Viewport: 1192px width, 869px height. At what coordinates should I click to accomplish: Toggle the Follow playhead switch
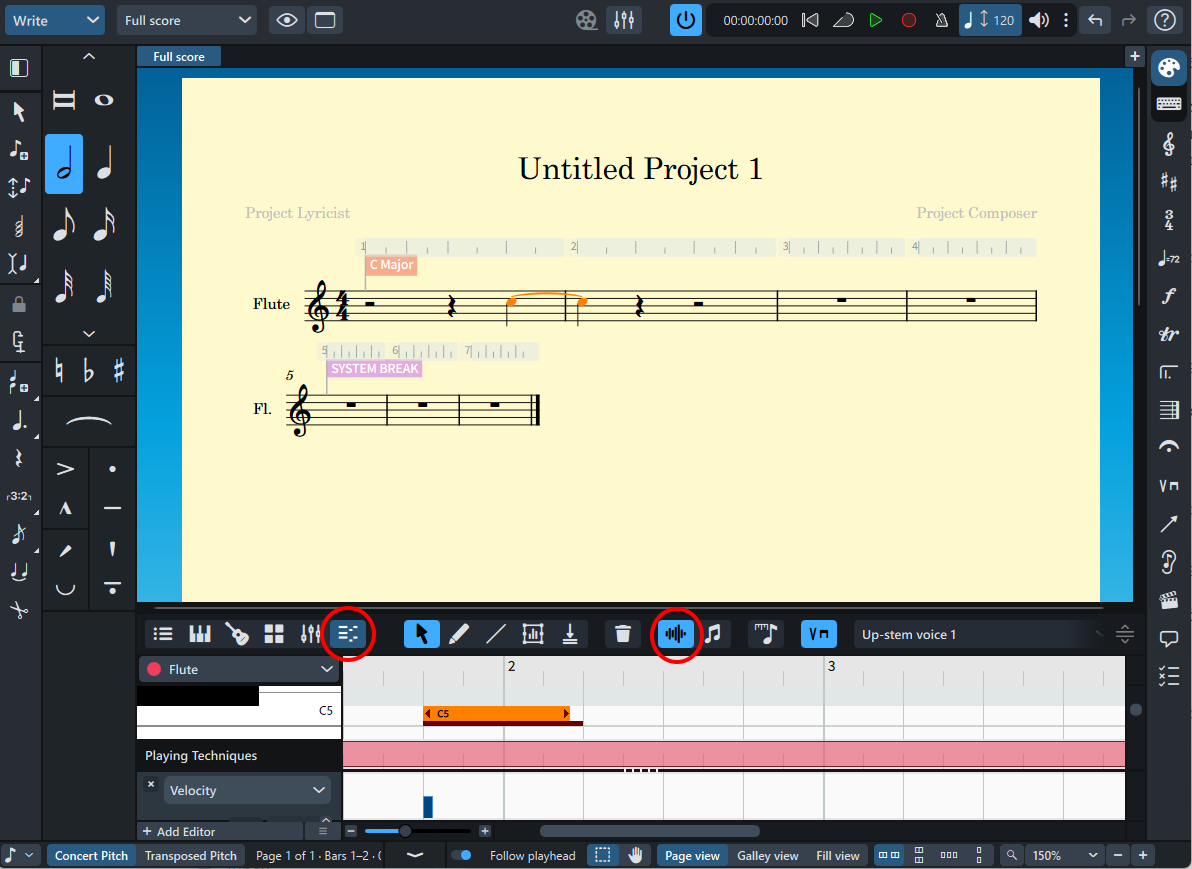[461, 855]
